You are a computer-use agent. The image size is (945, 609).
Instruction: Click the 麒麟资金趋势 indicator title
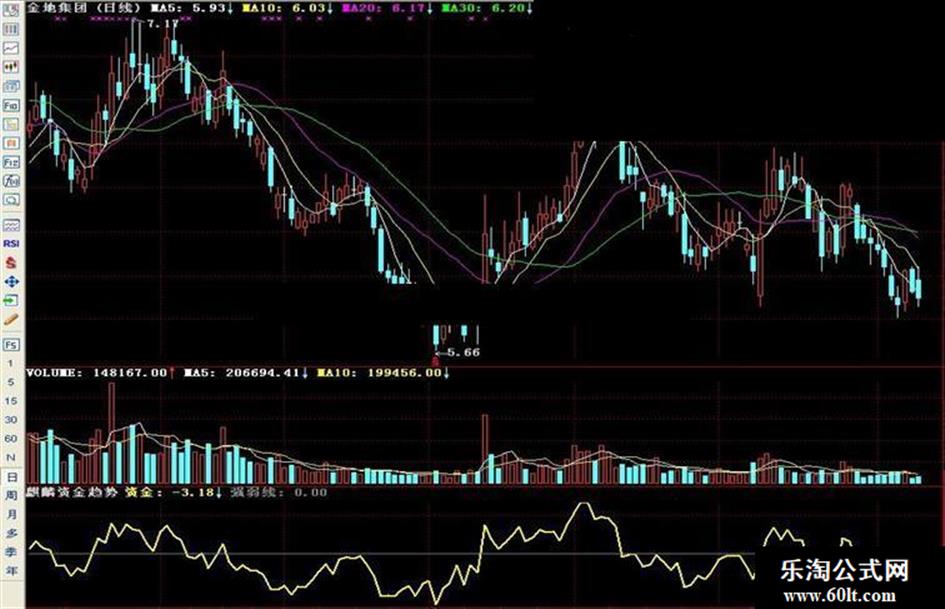[72, 492]
